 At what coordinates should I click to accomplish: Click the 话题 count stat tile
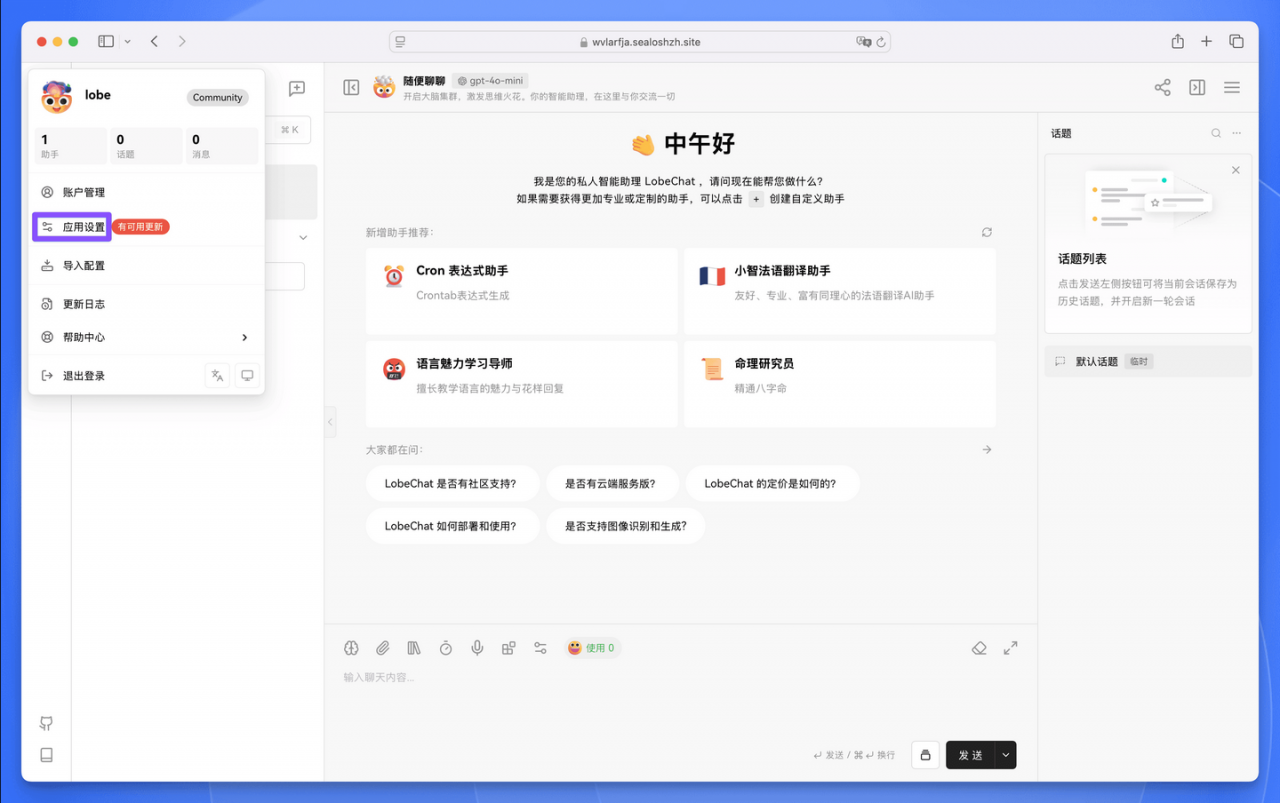click(146, 146)
